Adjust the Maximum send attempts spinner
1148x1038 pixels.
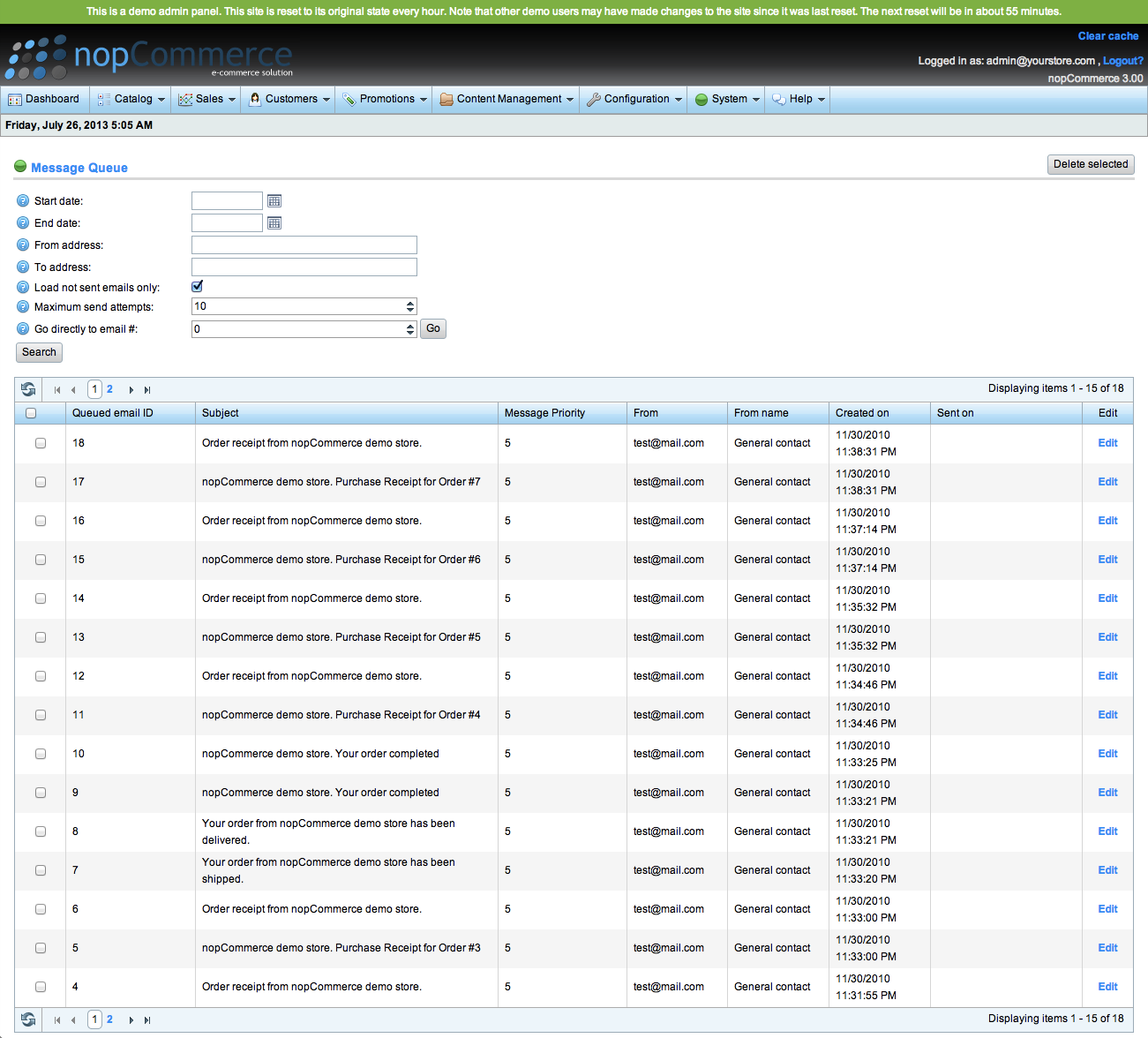[410, 306]
